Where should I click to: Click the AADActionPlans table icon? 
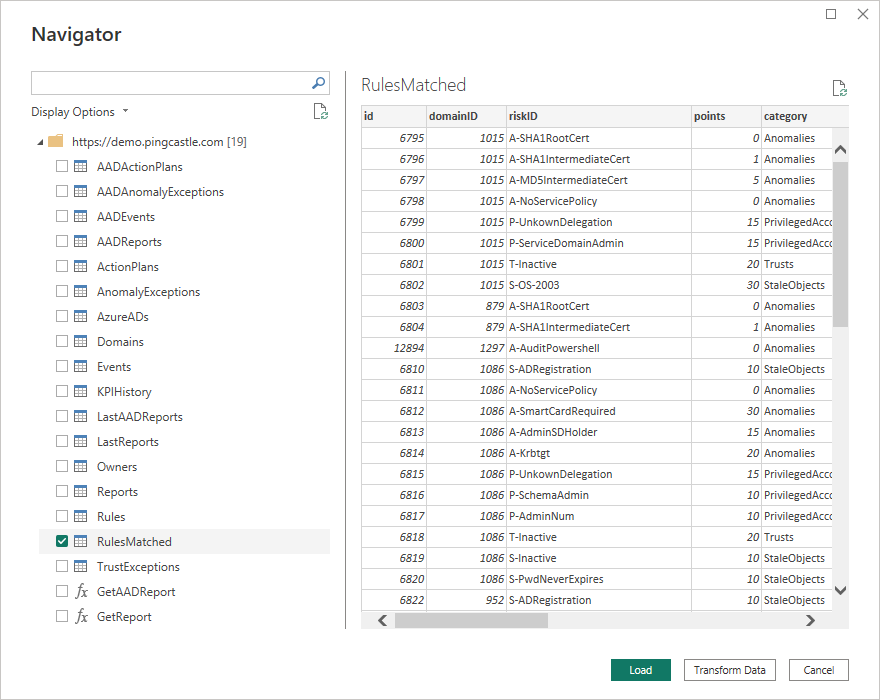coord(81,166)
